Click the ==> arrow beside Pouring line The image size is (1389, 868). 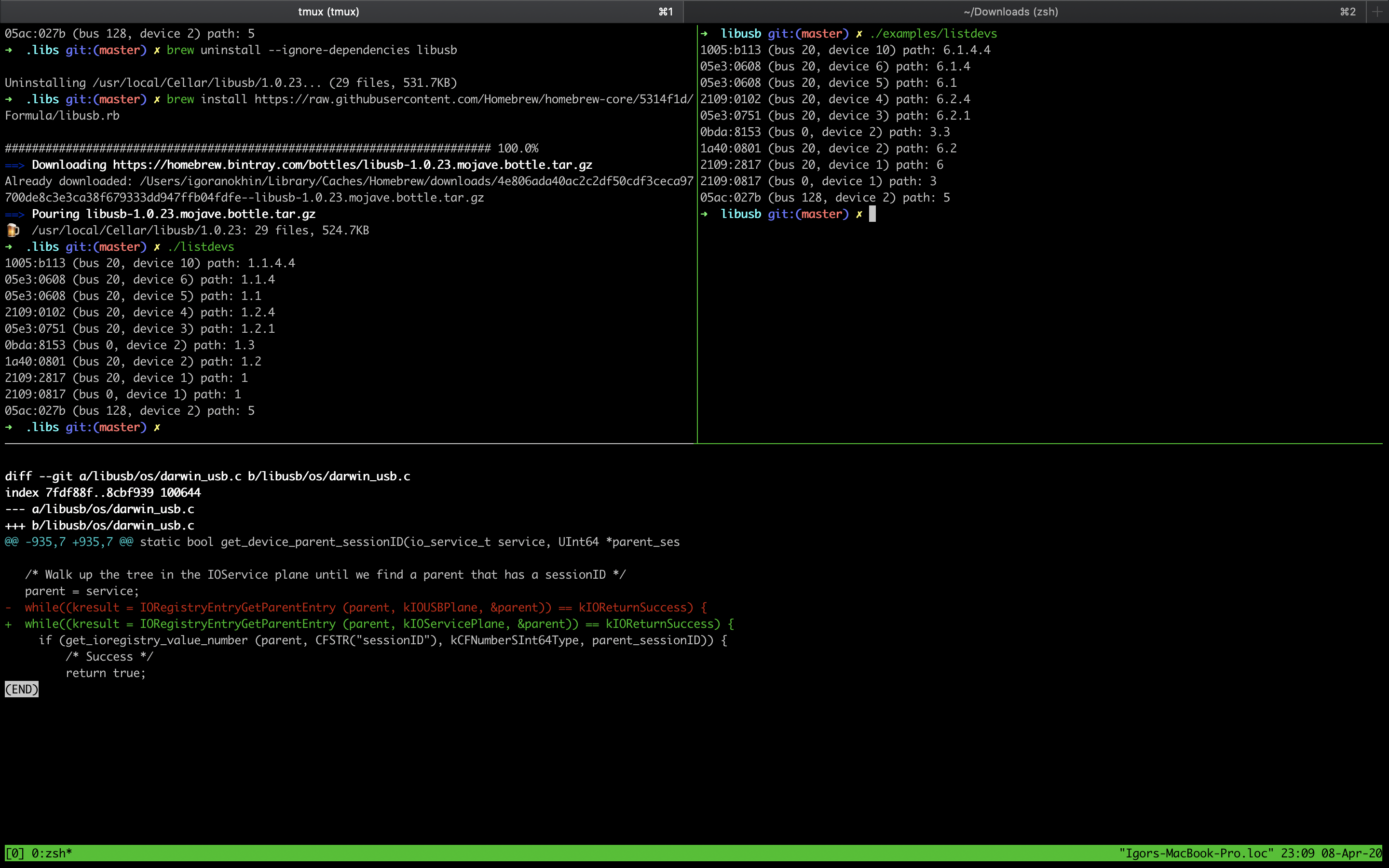[14, 214]
